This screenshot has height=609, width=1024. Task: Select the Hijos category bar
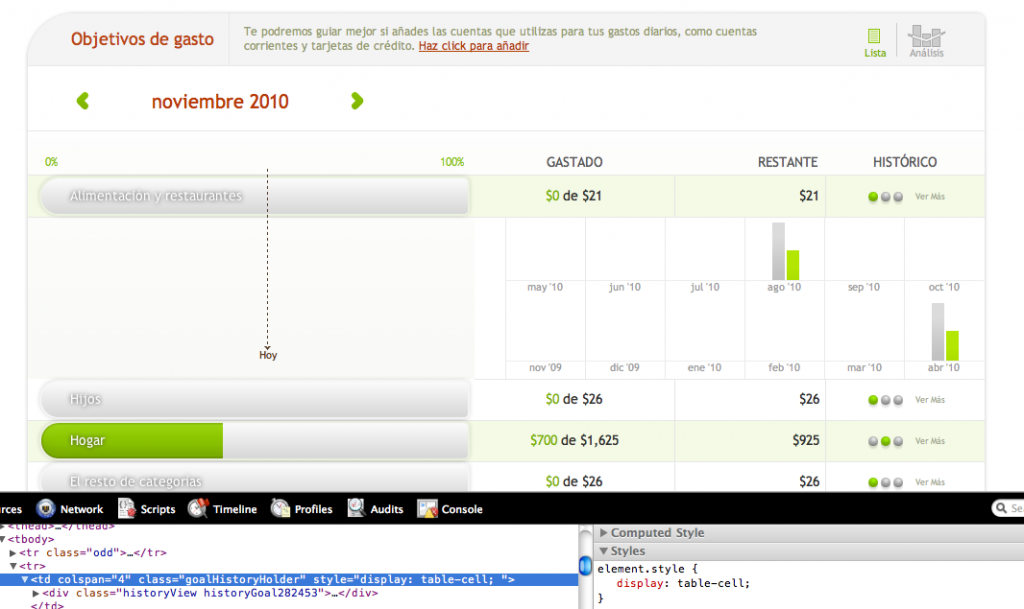[254, 399]
